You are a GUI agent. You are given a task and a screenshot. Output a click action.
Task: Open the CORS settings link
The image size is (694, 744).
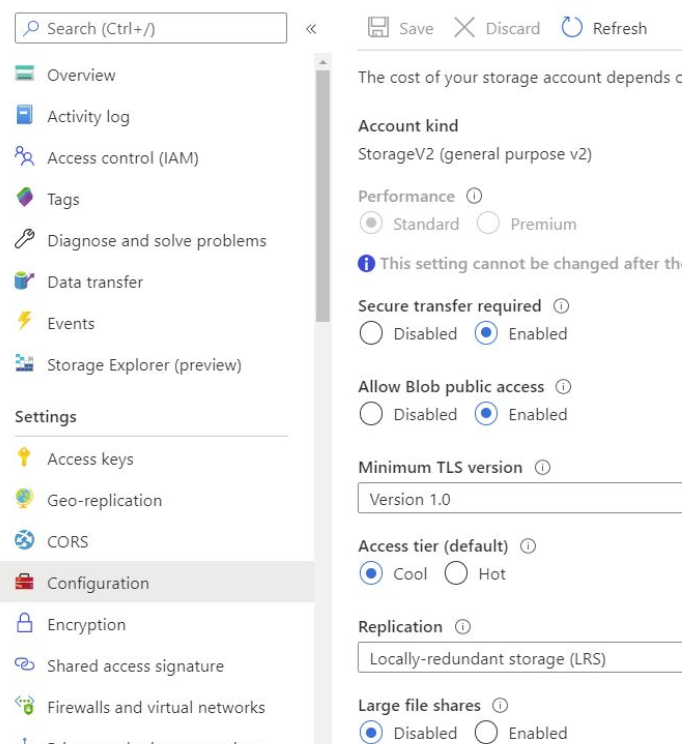click(67, 542)
